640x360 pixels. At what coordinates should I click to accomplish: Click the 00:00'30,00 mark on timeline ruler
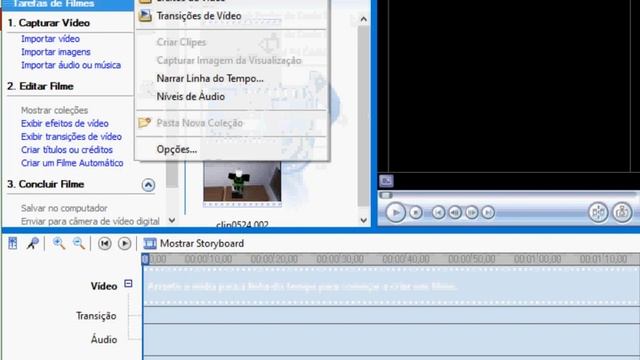tap(340, 259)
